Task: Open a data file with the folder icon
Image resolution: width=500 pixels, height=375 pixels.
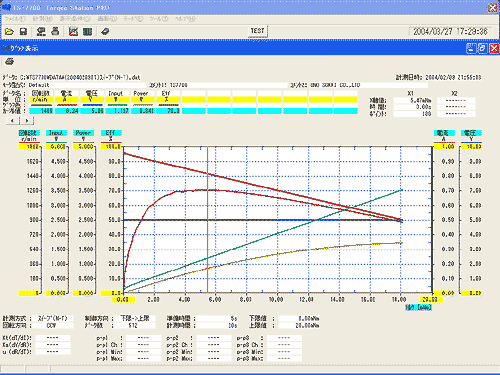Action: (x=9, y=32)
